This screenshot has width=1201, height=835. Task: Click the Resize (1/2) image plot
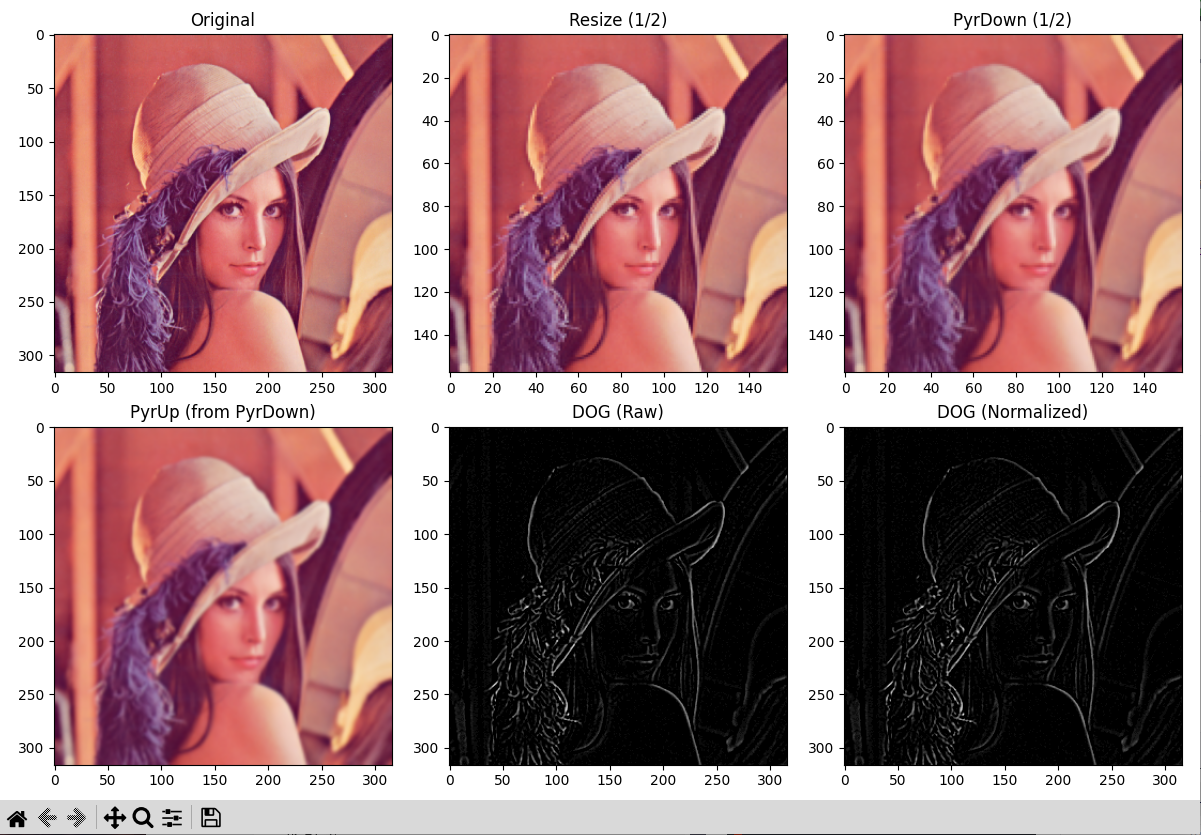tap(618, 203)
